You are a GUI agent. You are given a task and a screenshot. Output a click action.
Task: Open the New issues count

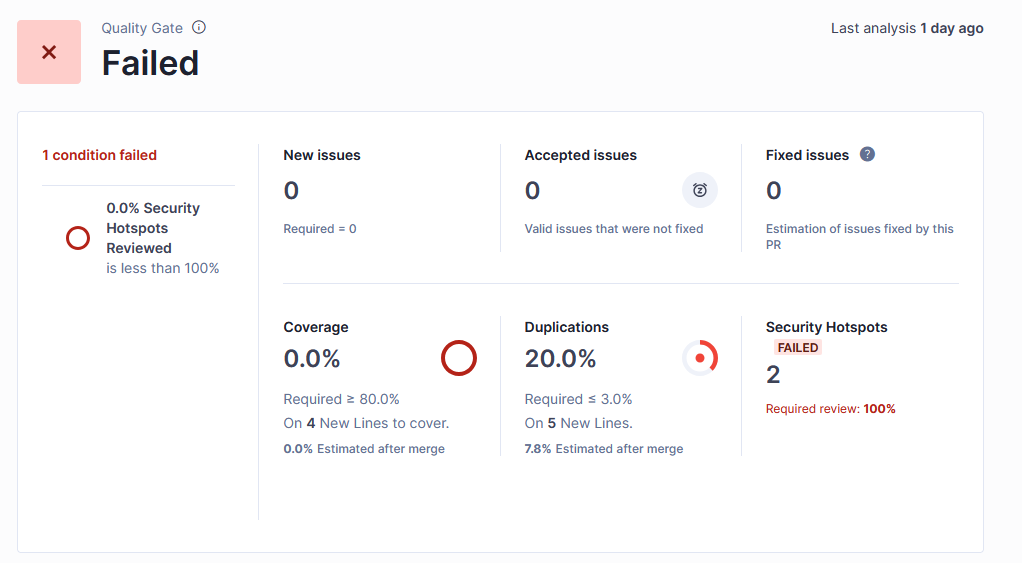(x=291, y=190)
